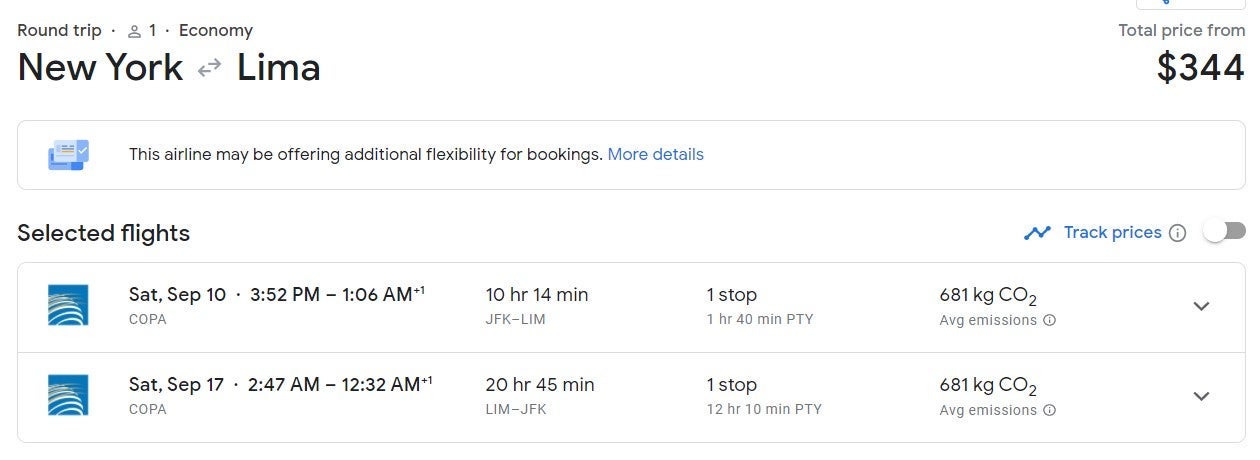Open the More details link

tap(655, 155)
